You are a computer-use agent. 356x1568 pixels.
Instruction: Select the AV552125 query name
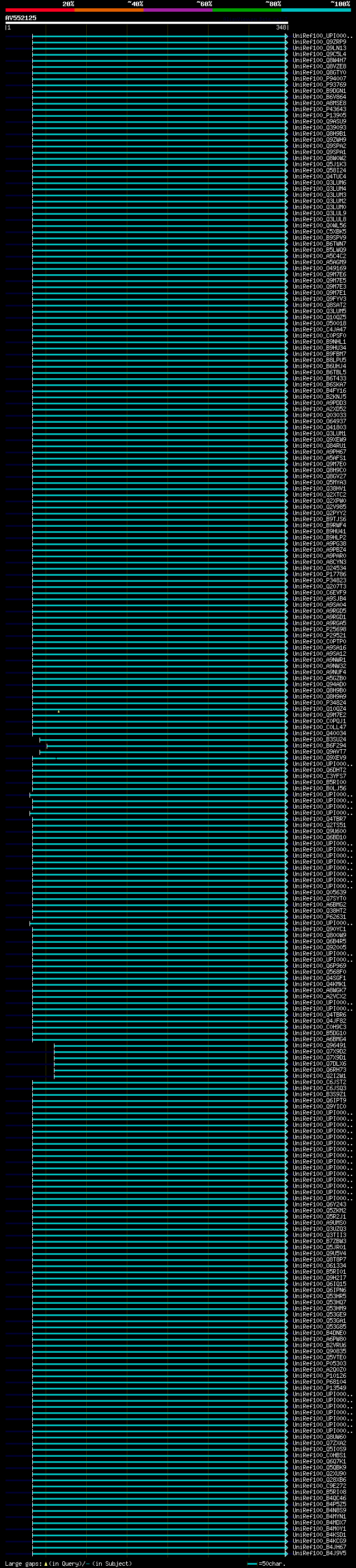click(21, 18)
